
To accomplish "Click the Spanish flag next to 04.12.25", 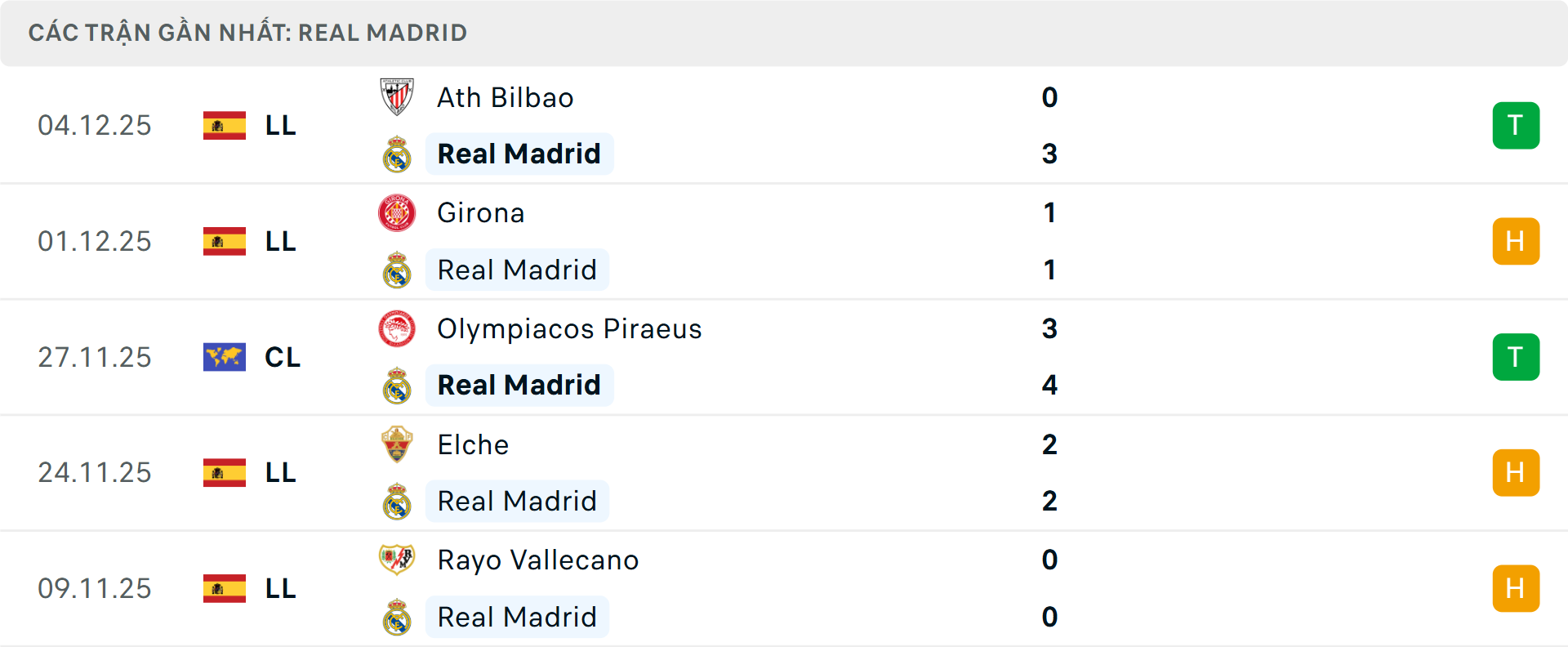I will 224,125.
